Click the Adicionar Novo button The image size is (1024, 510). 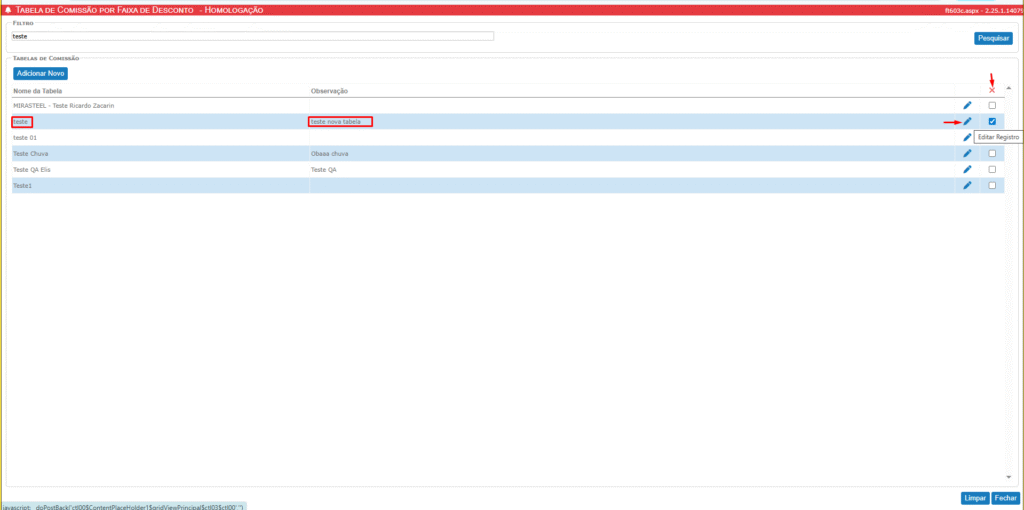pyautogui.click(x=41, y=74)
